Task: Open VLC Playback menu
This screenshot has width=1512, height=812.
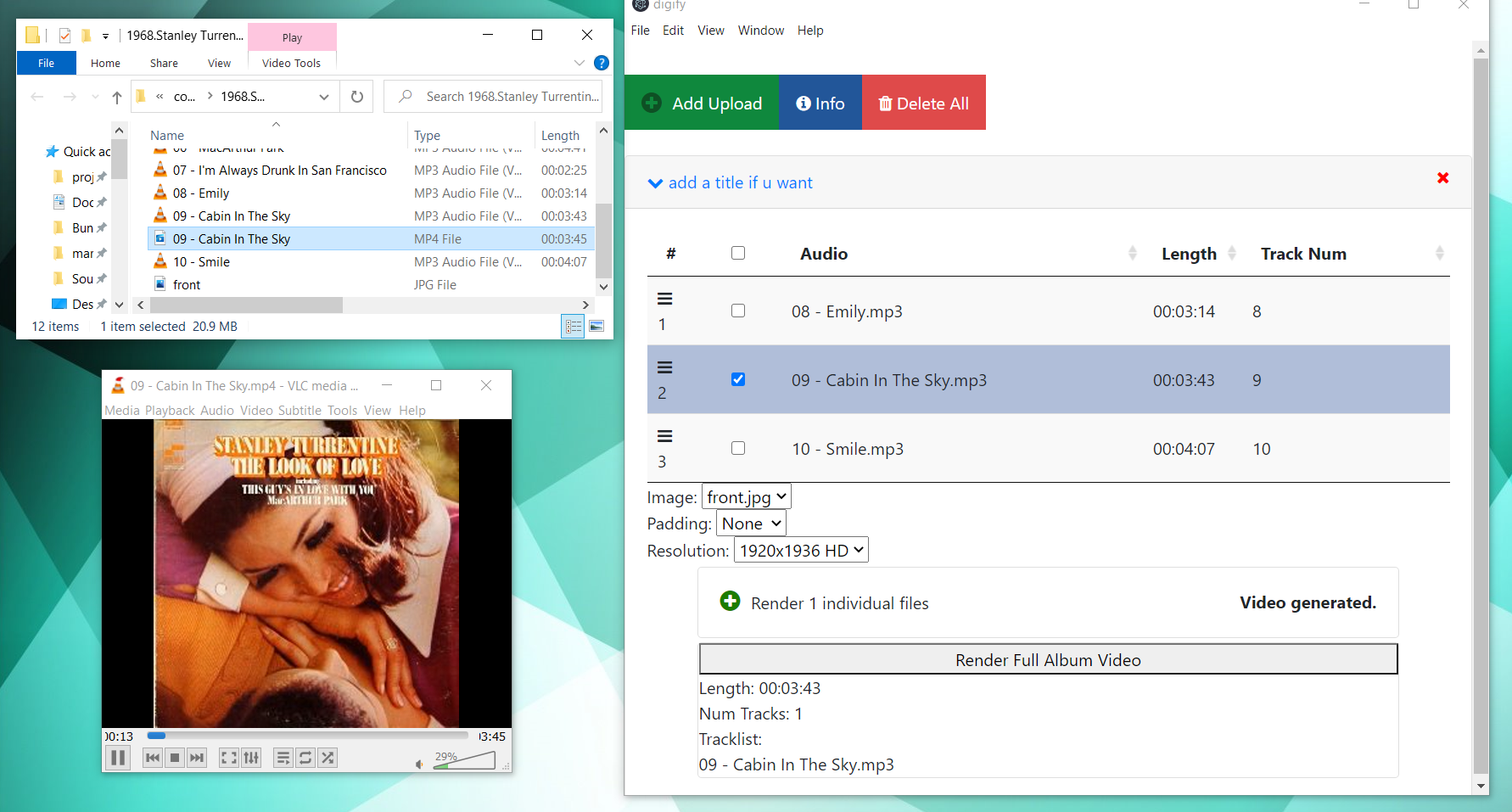Action: point(170,410)
